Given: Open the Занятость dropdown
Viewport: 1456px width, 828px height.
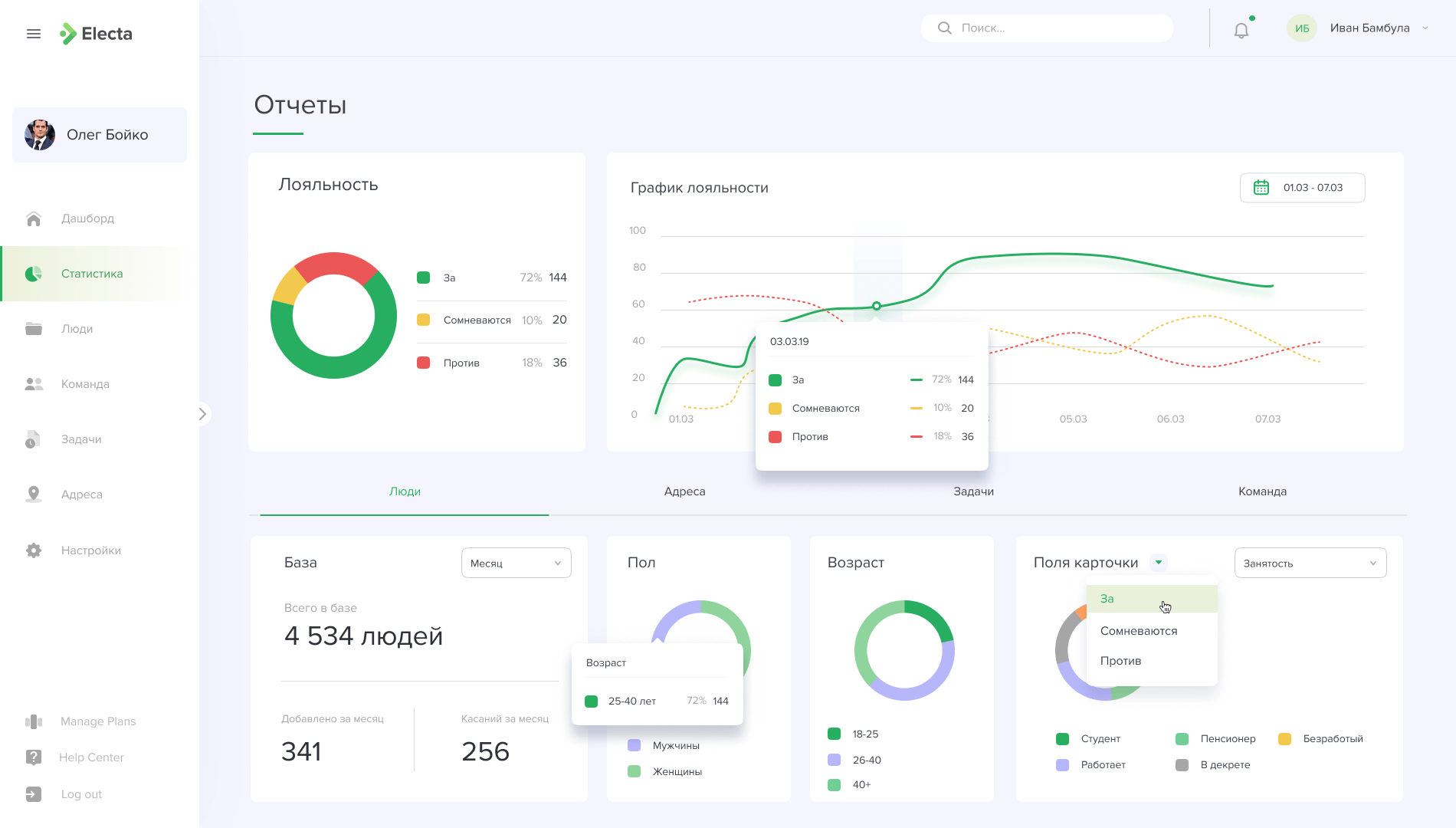Looking at the screenshot, I should coord(1310,563).
